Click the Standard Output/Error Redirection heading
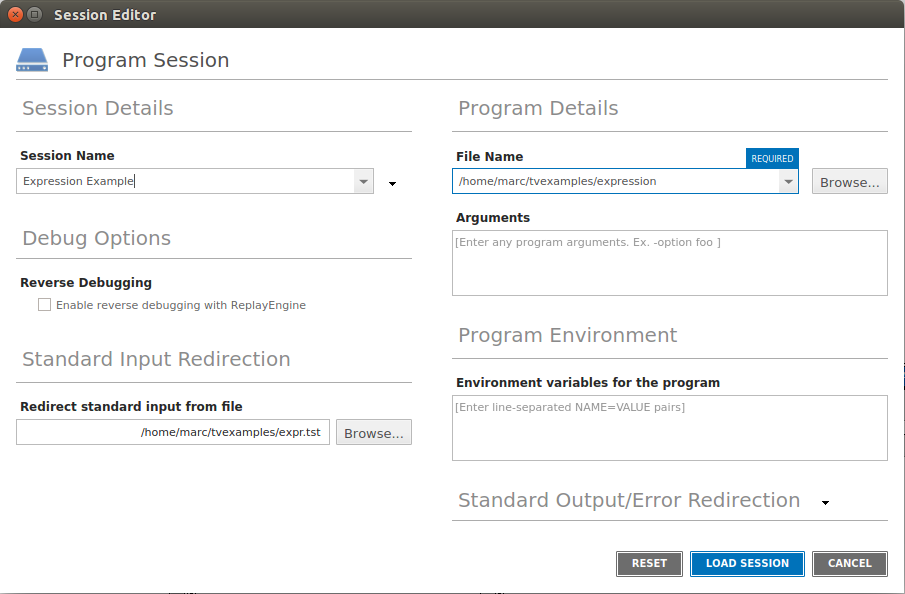This screenshot has width=905, height=594. click(629, 500)
